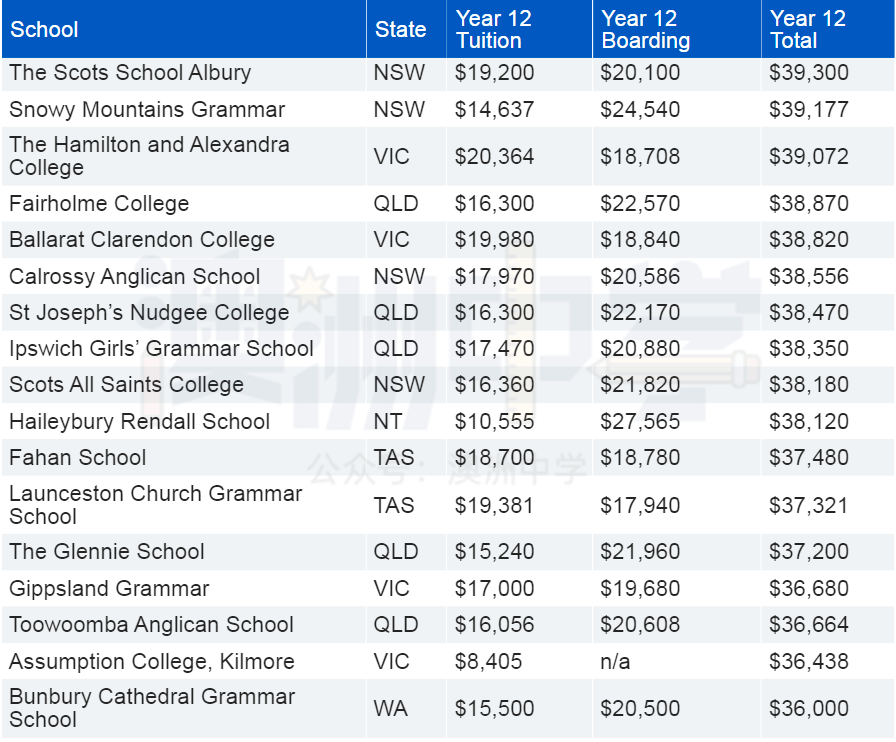This screenshot has width=896, height=742.
Task: Click Fairholme College total $38,870
Action: pyautogui.click(x=808, y=204)
